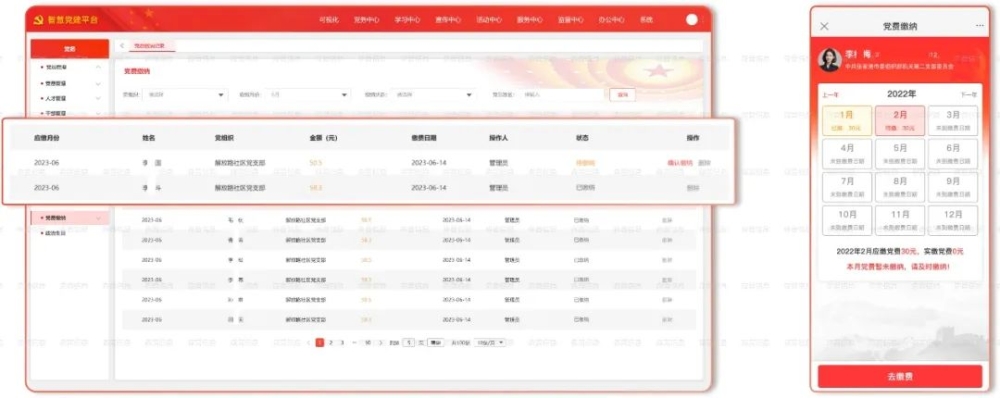Select the 9月 month tile
This screenshot has height=398, width=1000.
953,187
